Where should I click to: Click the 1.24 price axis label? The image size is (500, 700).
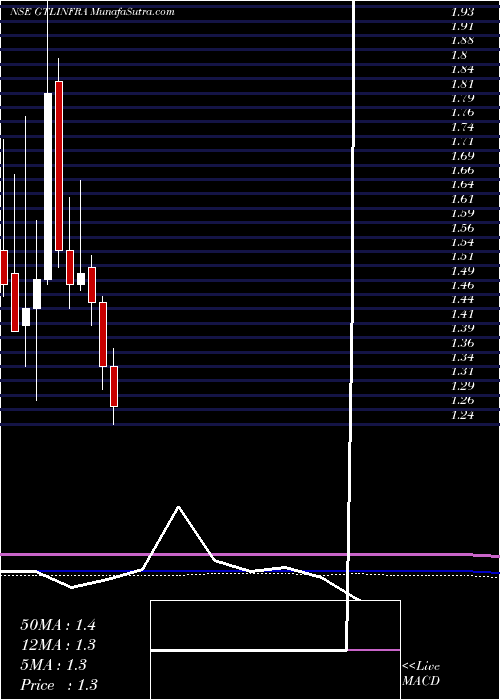coord(463,416)
